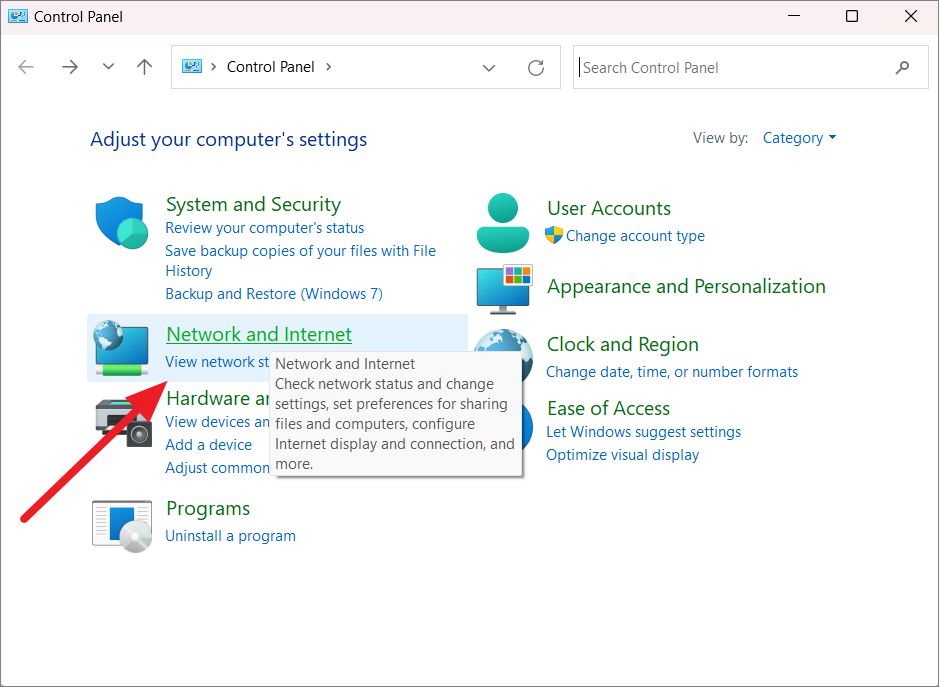Open the Hardware category heading
The width and height of the screenshot is (939, 687).
(218, 398)
